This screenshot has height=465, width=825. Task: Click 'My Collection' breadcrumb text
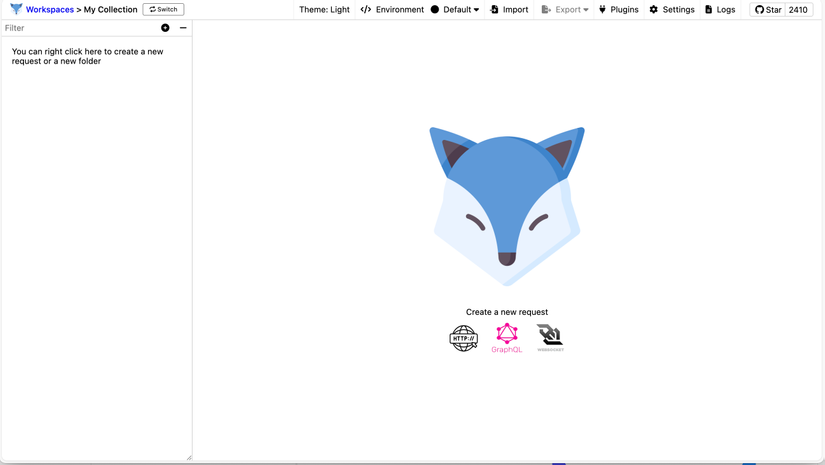point(110,9)
